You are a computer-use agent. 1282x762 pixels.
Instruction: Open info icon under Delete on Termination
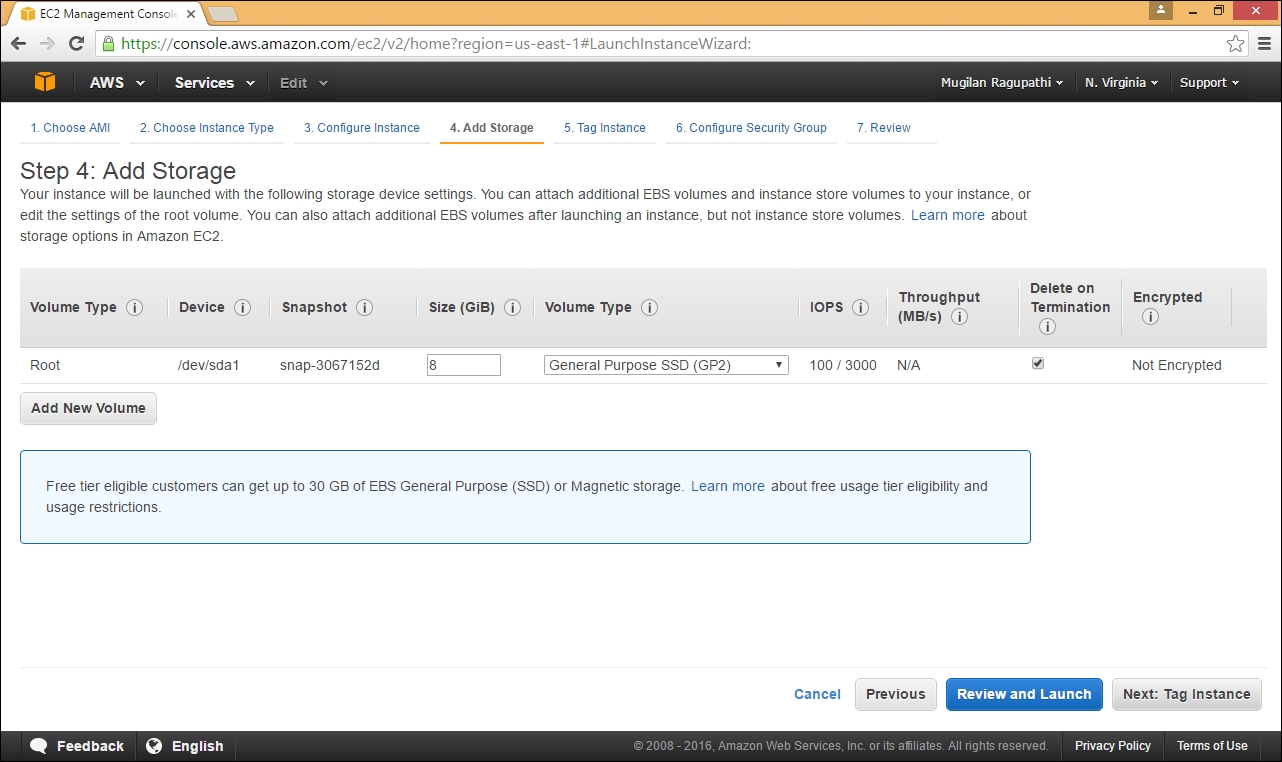click(1047, 327)
